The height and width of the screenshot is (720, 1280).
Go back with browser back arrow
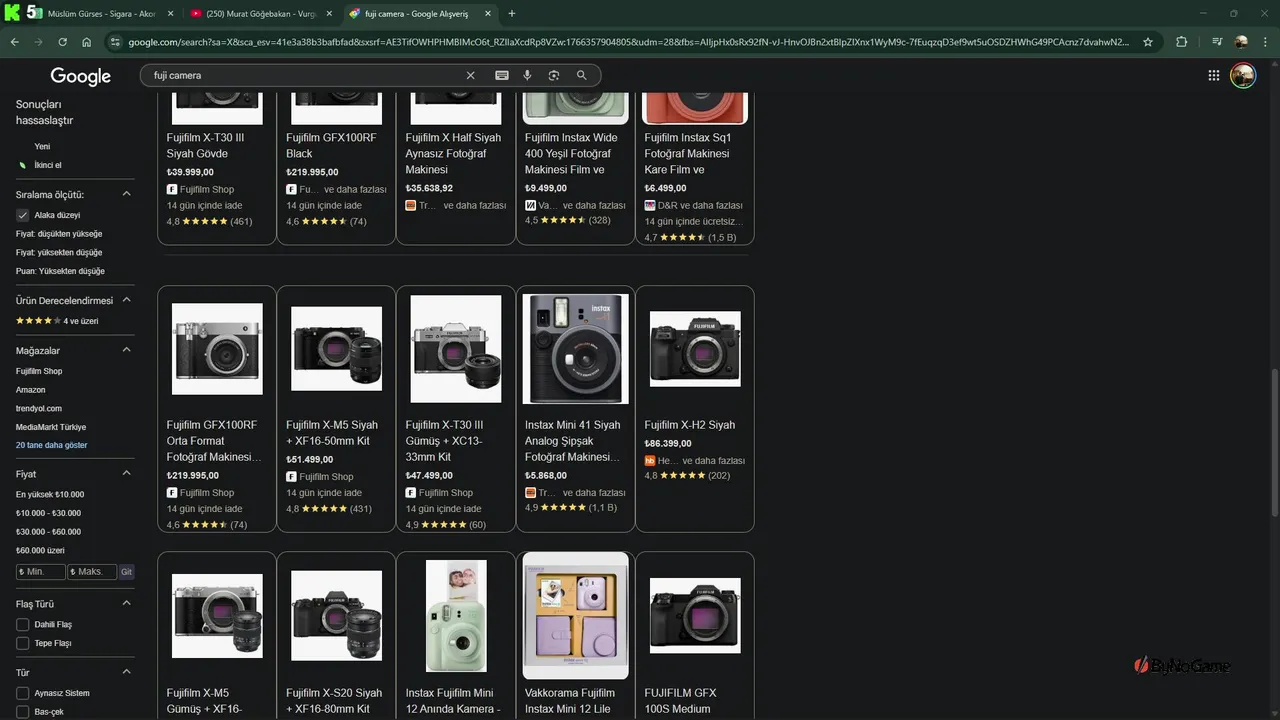point(14,42)
